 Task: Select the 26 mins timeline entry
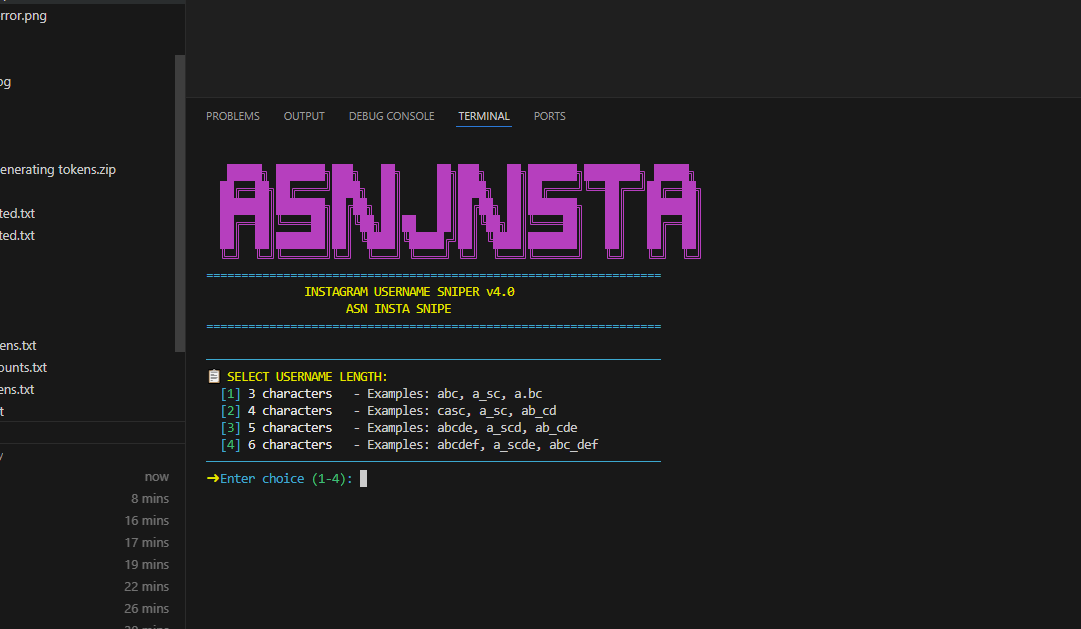pos(146,609)
